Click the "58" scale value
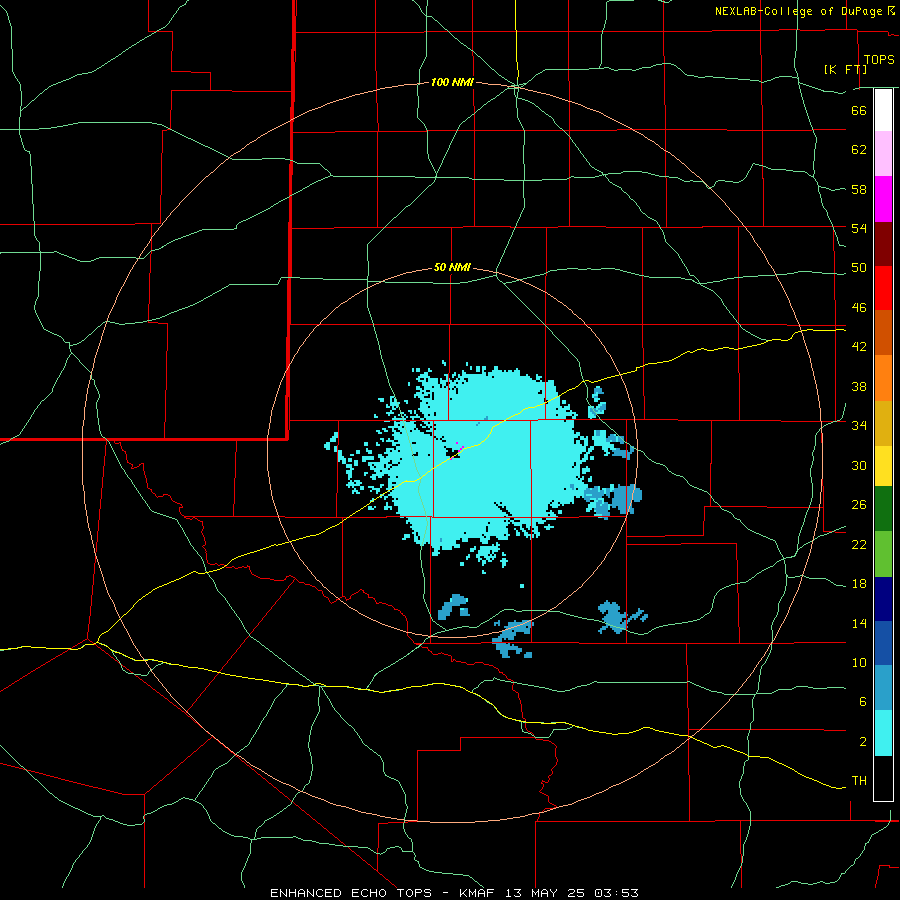This screenshot has height=900, width=900. [x=859, y=189]
